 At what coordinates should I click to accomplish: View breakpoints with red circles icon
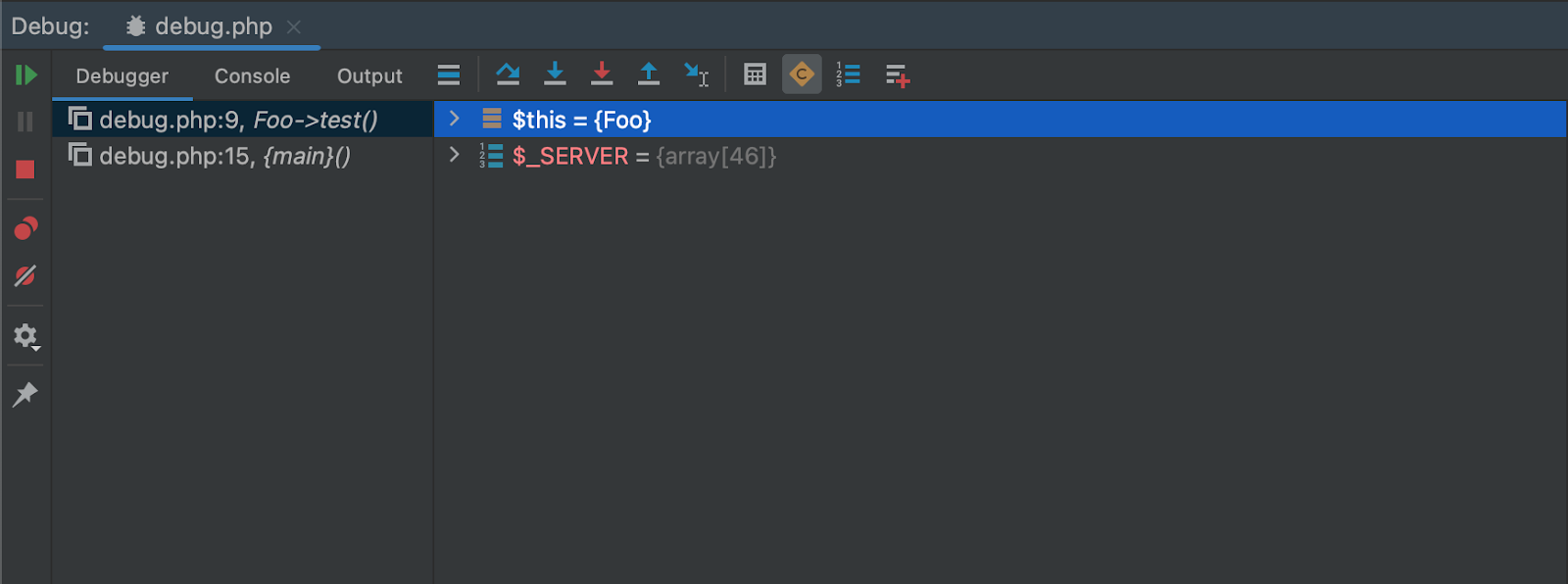coord(25,228)
